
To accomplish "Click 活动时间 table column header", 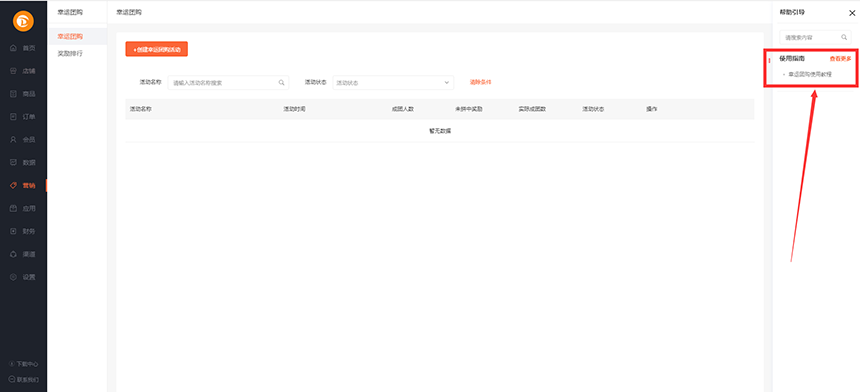I will tap(294, 109).
